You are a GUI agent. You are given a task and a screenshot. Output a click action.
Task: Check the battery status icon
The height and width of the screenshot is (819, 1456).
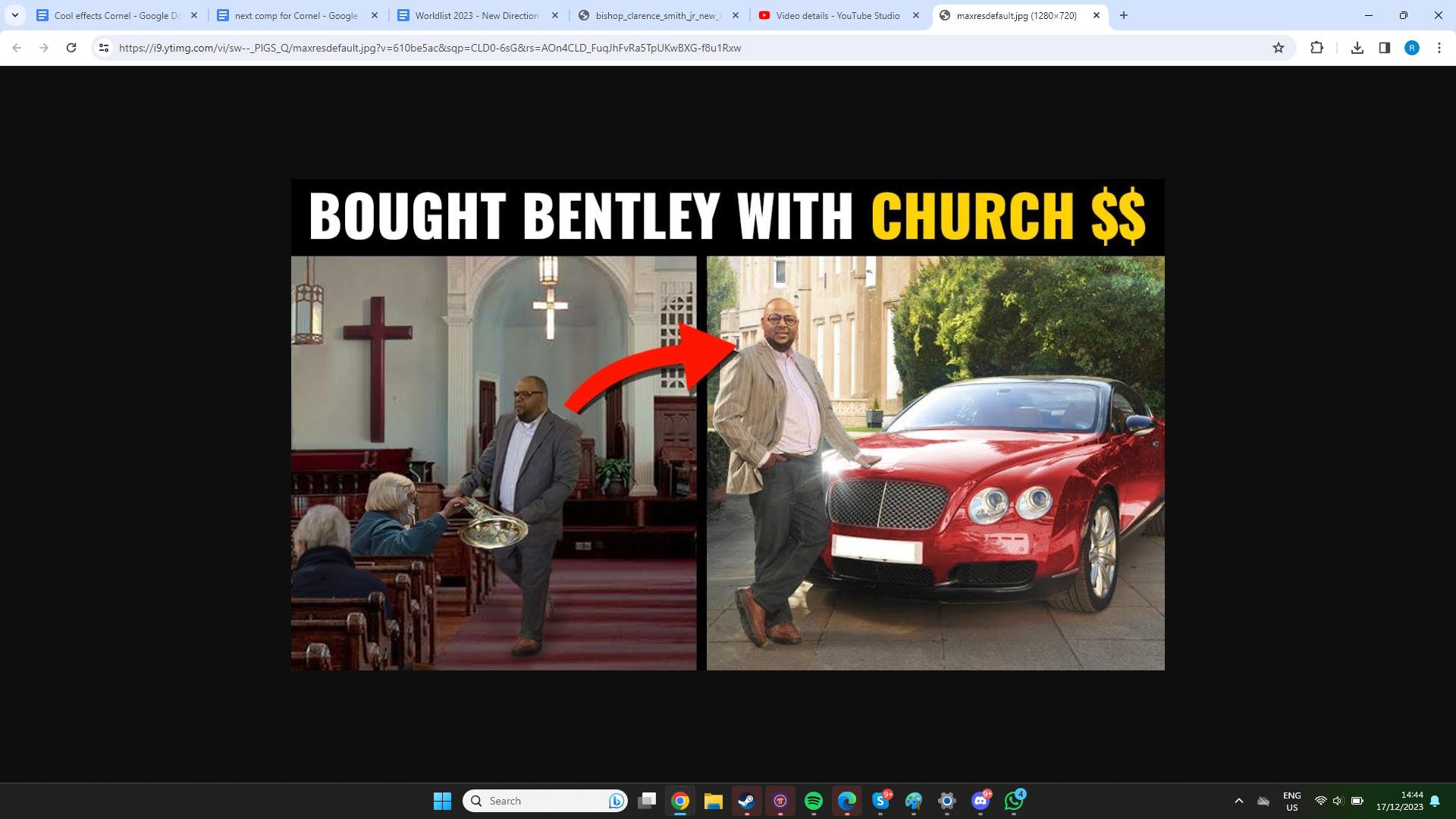click(x=1357, y=801)
